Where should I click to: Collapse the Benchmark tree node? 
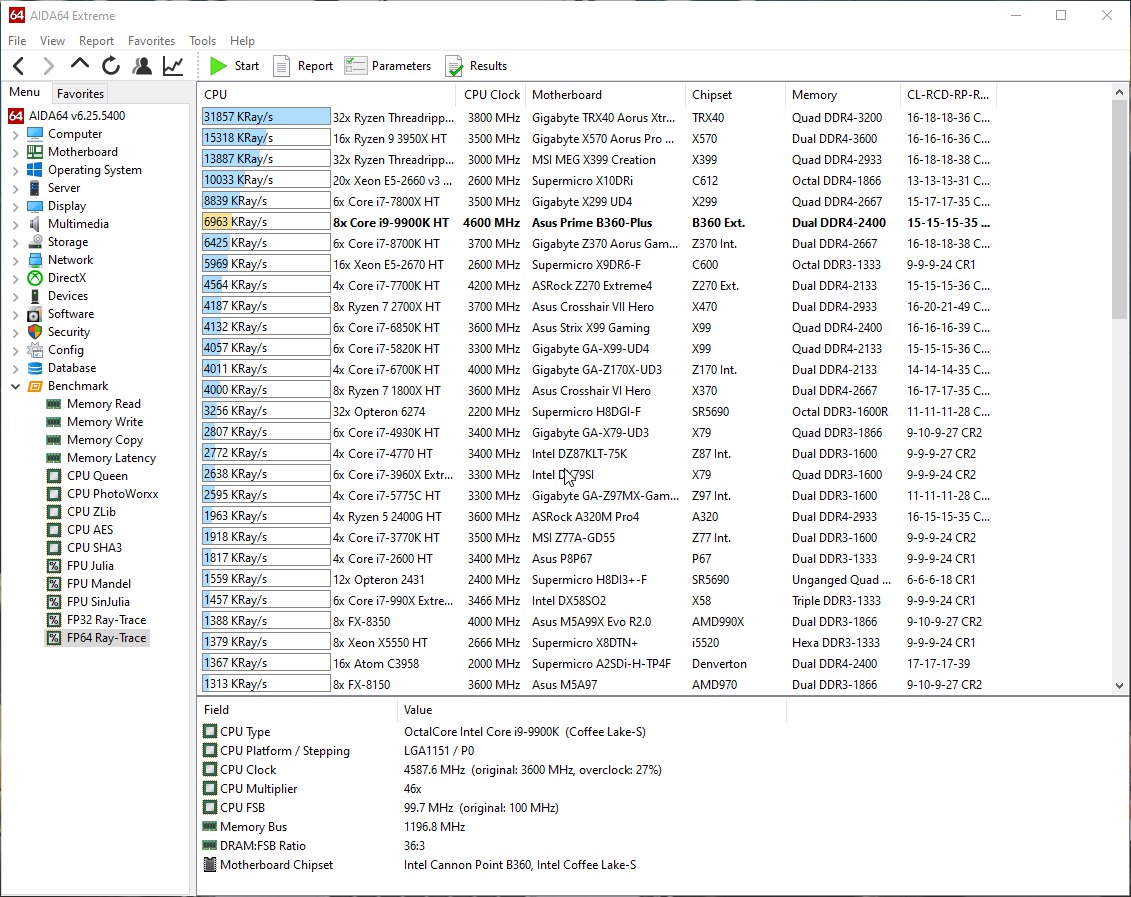click(x=16, y=386)
